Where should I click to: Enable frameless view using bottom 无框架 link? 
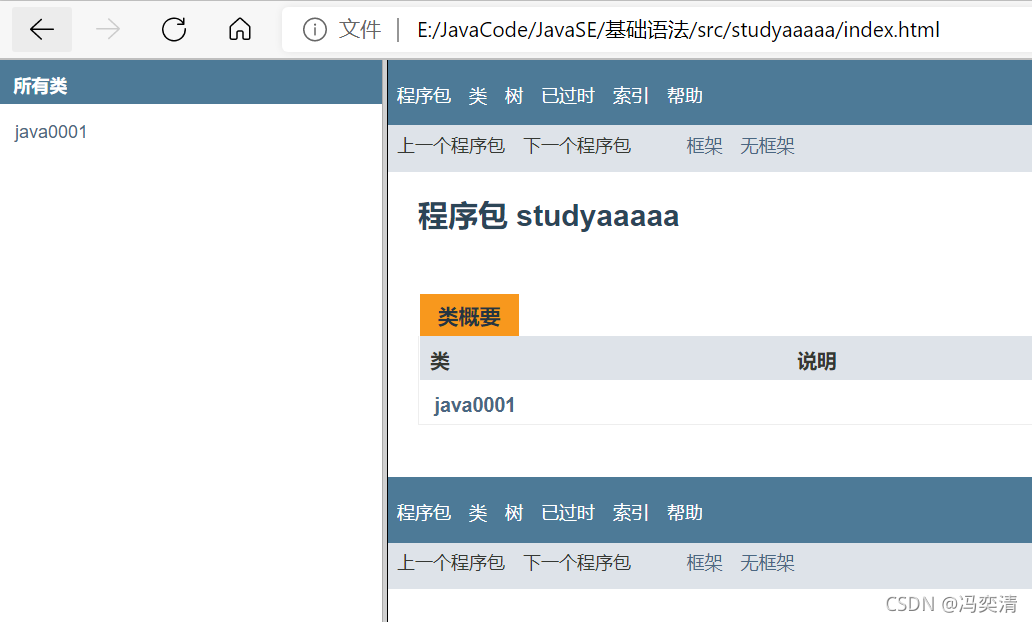pyautogui.click(x=767, y=562)
